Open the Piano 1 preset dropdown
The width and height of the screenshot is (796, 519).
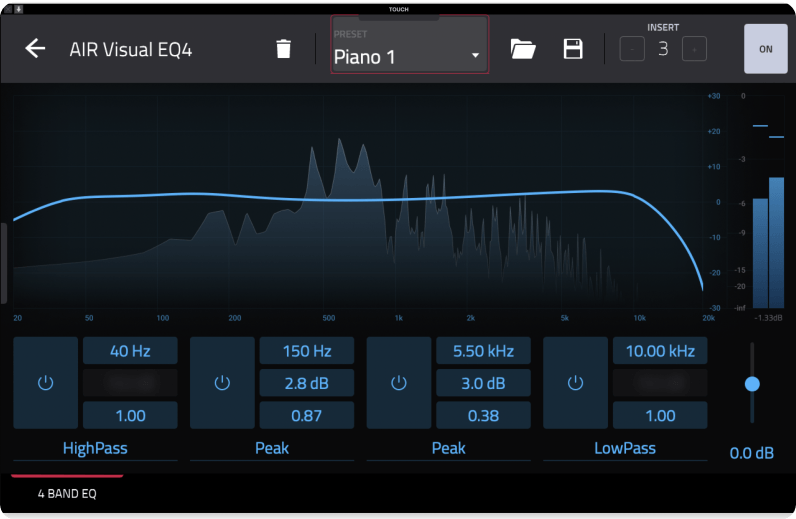coord(409,57)
